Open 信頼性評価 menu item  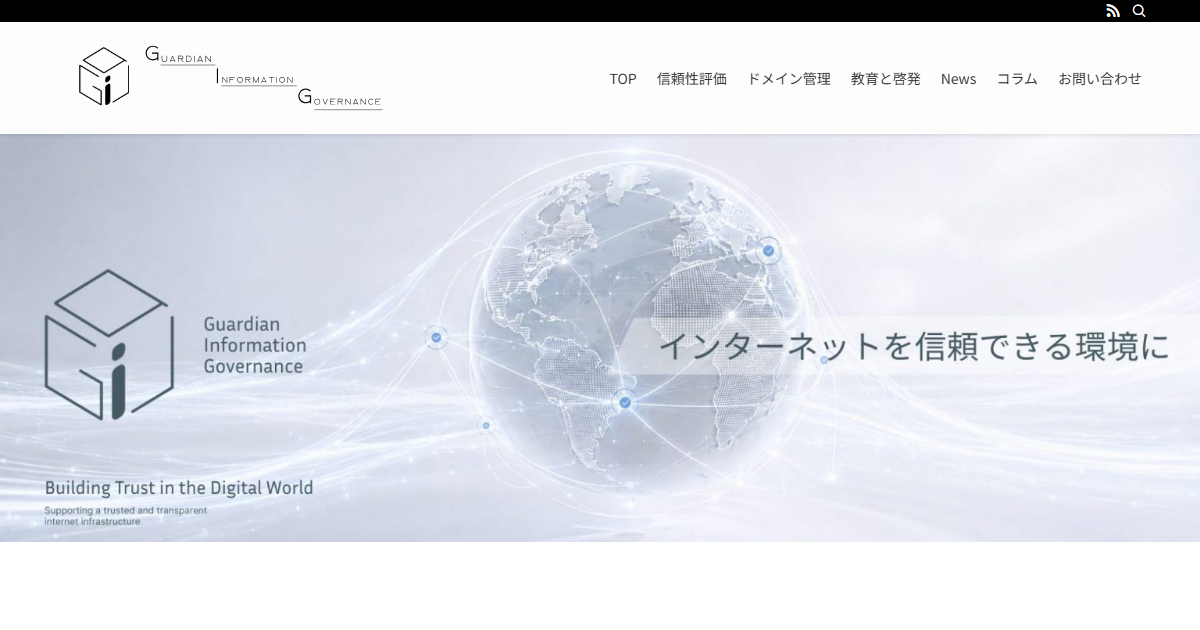[x=692, y=78]
